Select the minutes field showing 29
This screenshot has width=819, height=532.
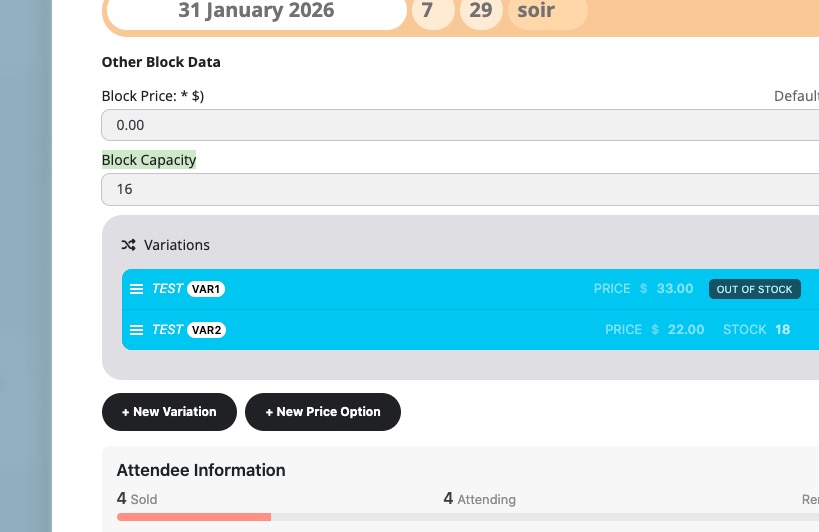click(x=481, y=12)
